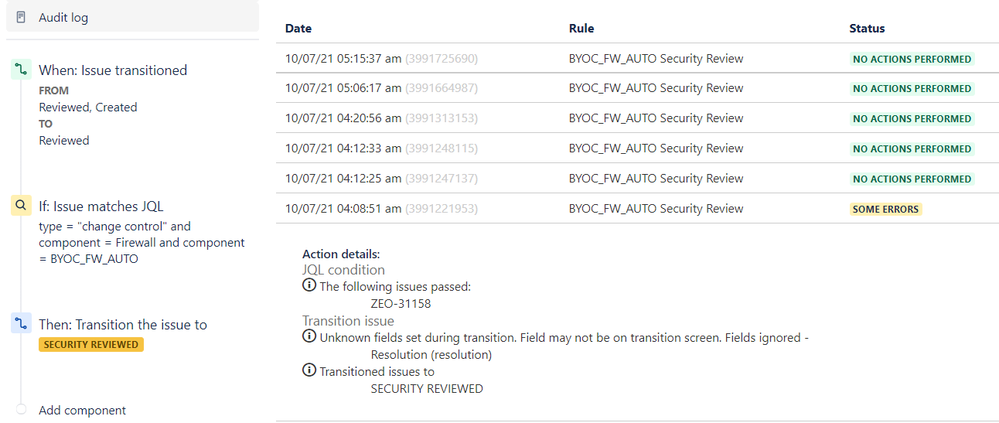This screenshot has width=999, height=423.
Task: Click the Audit log document icon
Action: click(21, 18)
